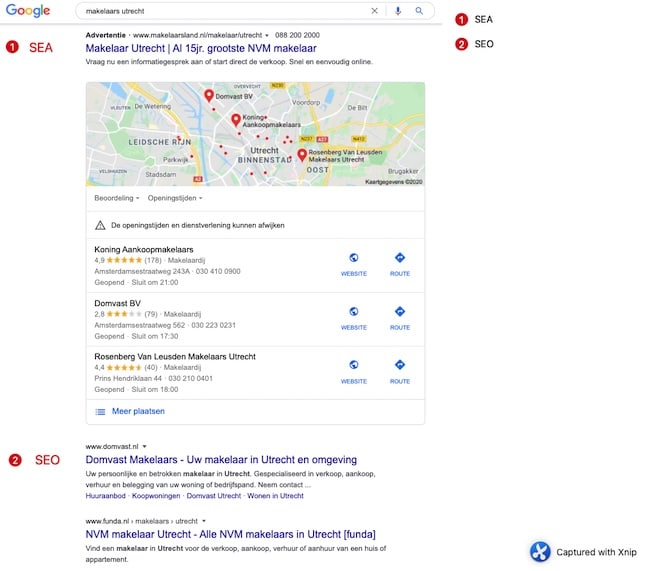The image size is (650, 571).
Task: Get route to Rosenberg Van Leusden
Action: tap(400, 364)
